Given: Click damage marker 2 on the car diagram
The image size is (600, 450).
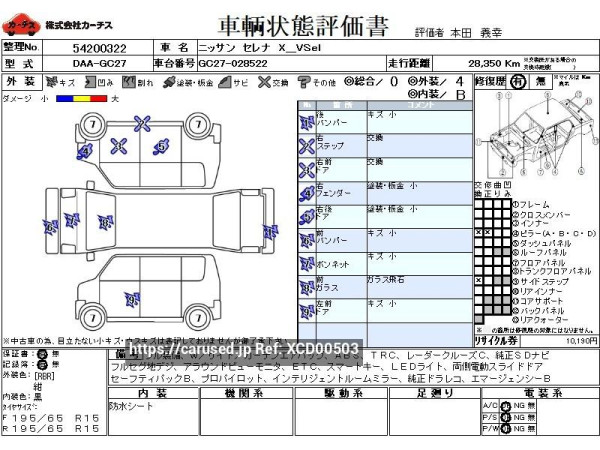Looking at the screenshot, I should click(x=142, y=123).
